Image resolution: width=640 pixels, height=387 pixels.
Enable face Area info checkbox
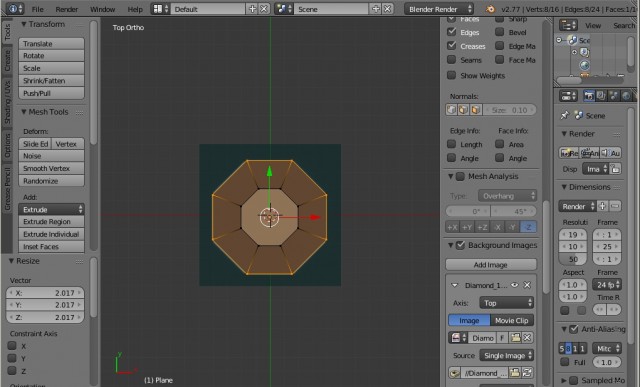(500, 144)
